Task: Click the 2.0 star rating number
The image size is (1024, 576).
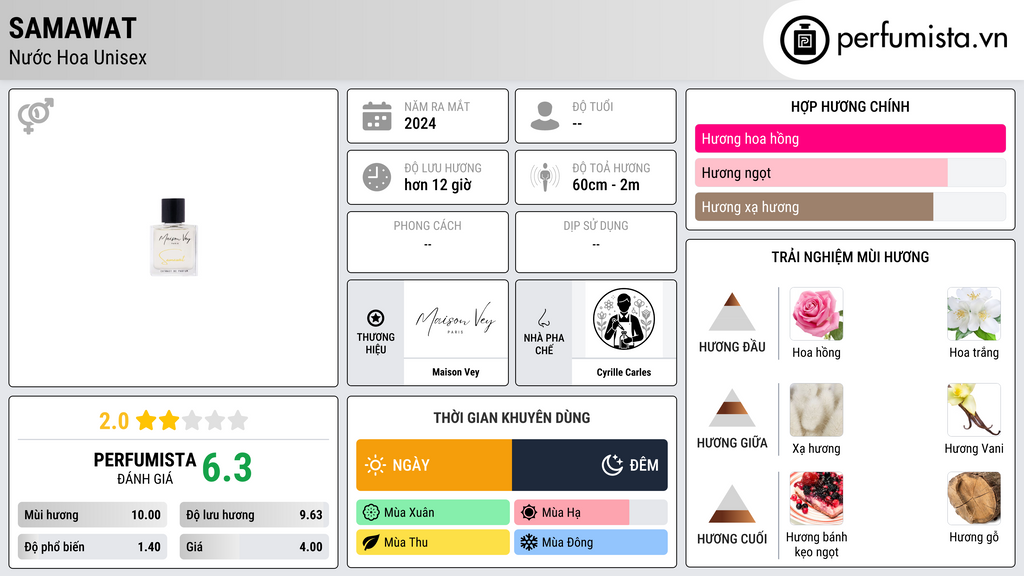Action: coord(114,421)
